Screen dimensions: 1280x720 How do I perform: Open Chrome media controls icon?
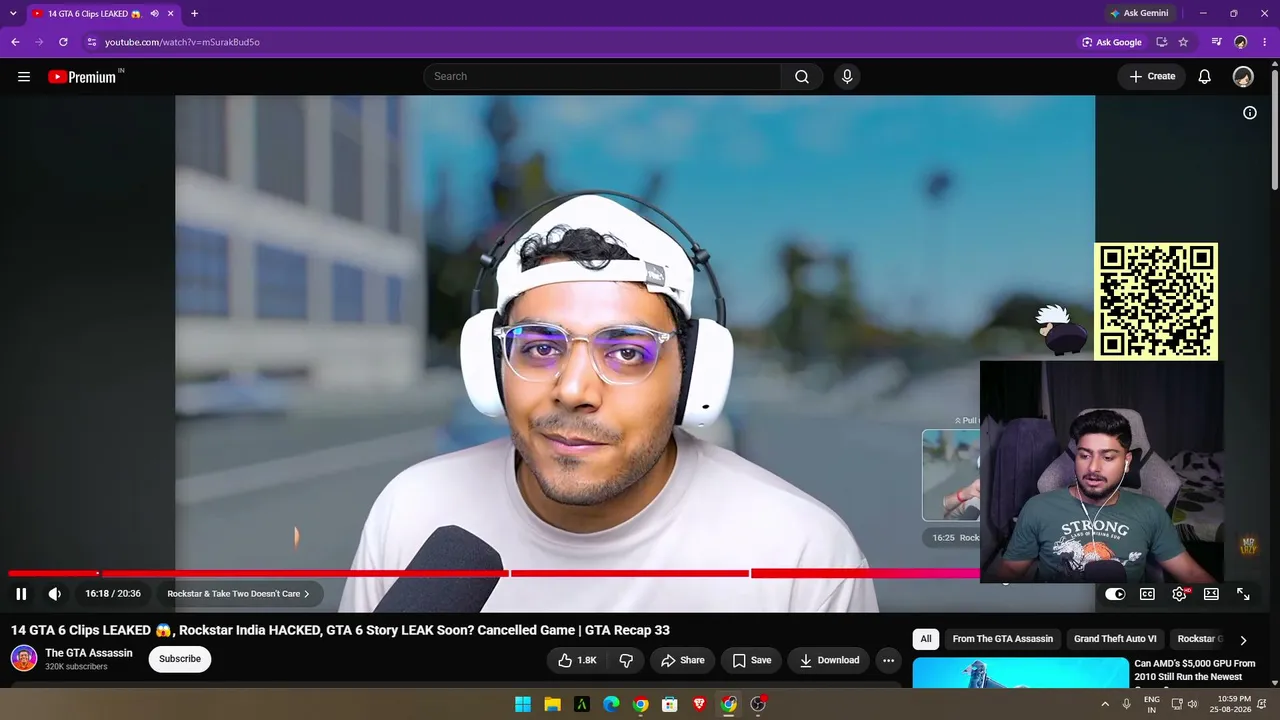pos(1216,42)
